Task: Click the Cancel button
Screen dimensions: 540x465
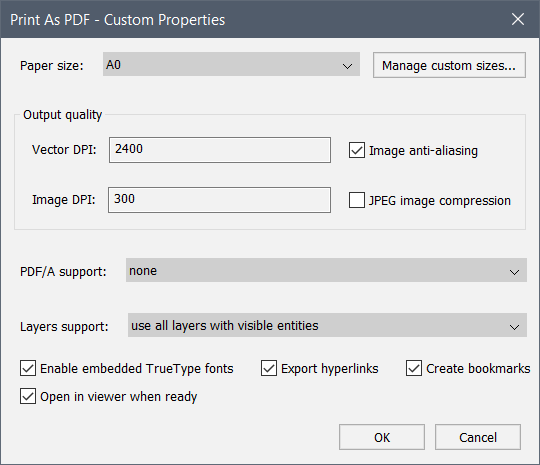Action: (478, 437)
